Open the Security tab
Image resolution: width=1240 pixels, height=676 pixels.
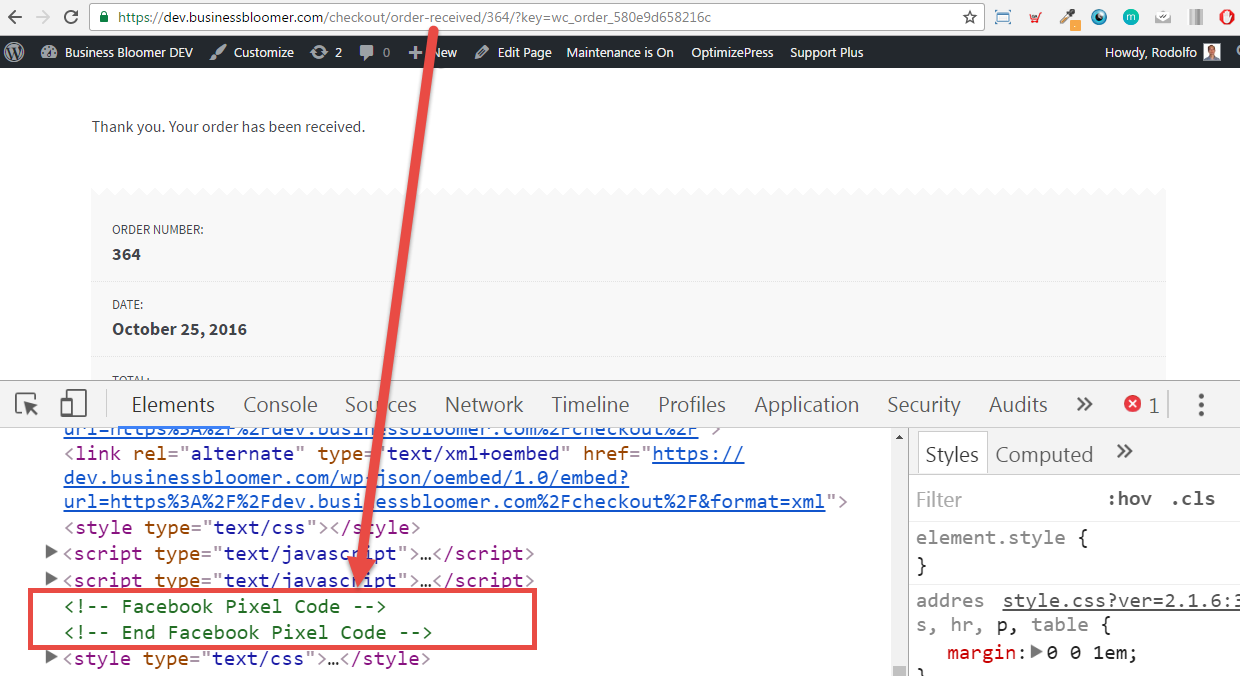point(923,405)
